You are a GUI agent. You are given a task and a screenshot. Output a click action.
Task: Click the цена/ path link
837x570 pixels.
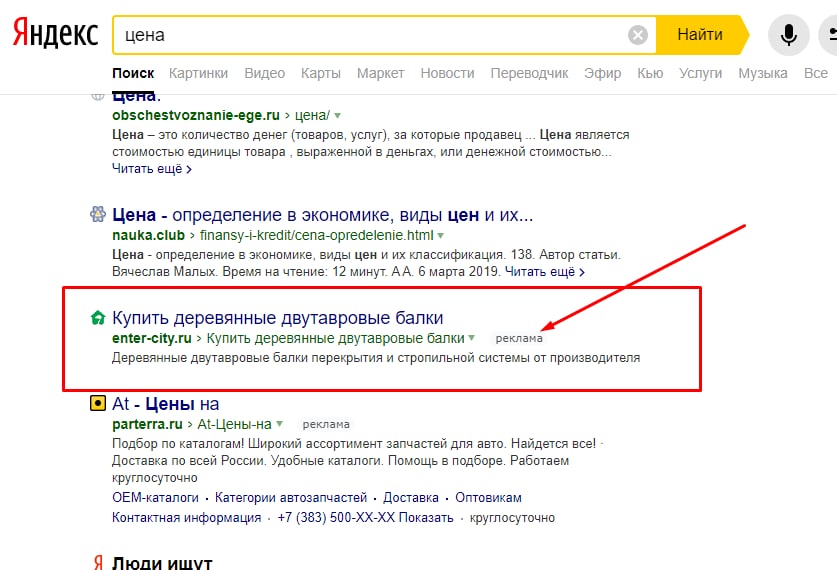(312, 115)
